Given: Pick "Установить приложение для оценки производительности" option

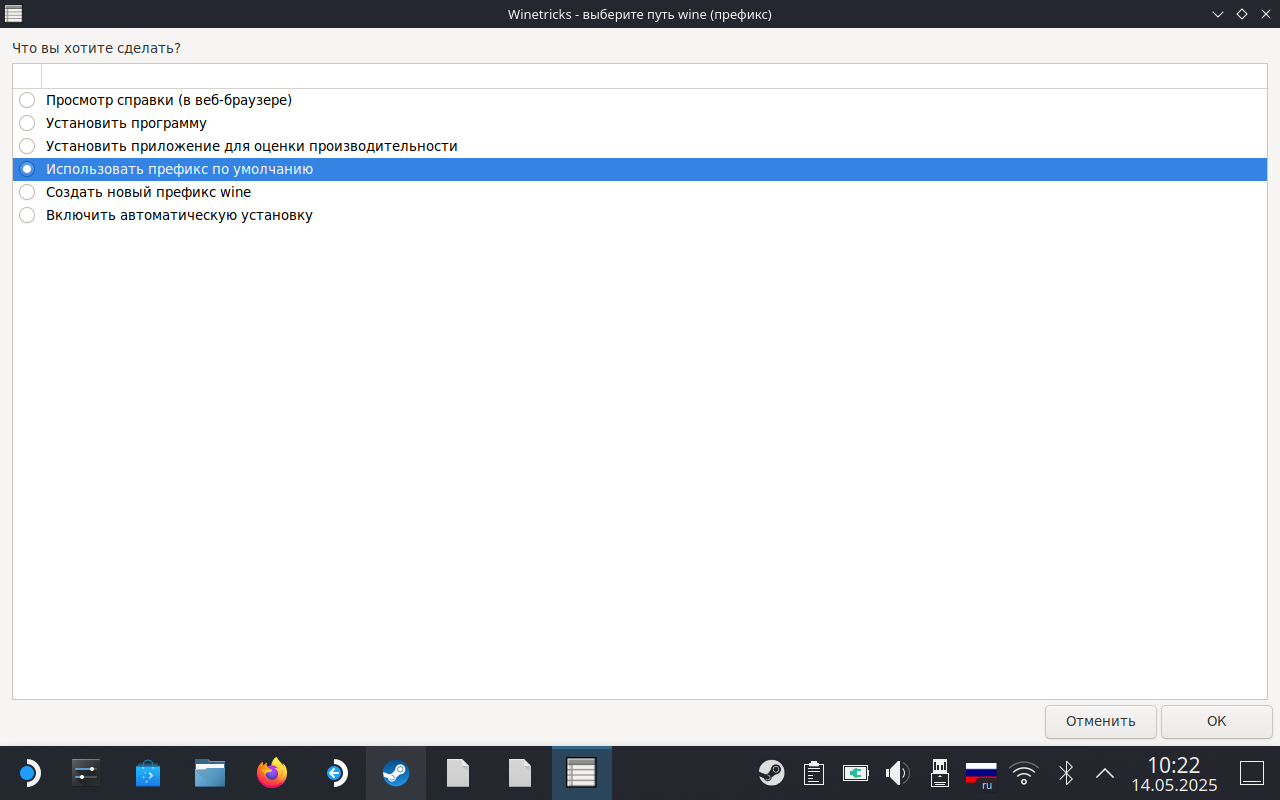Looking at the screenshot, I should coord(27,146).
